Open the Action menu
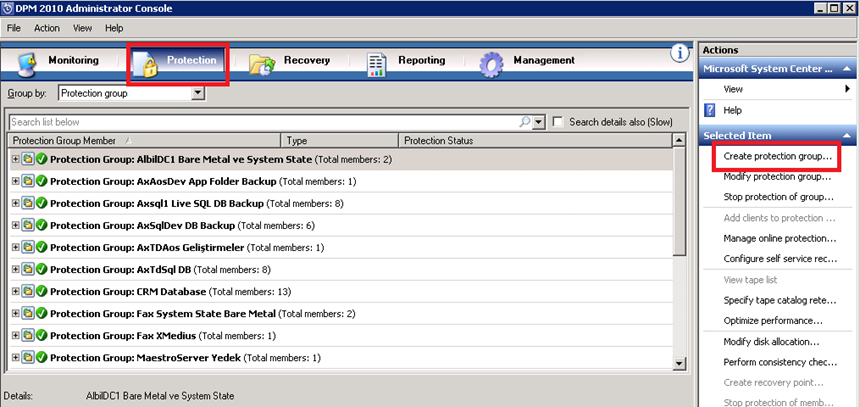 pos(47,28)
